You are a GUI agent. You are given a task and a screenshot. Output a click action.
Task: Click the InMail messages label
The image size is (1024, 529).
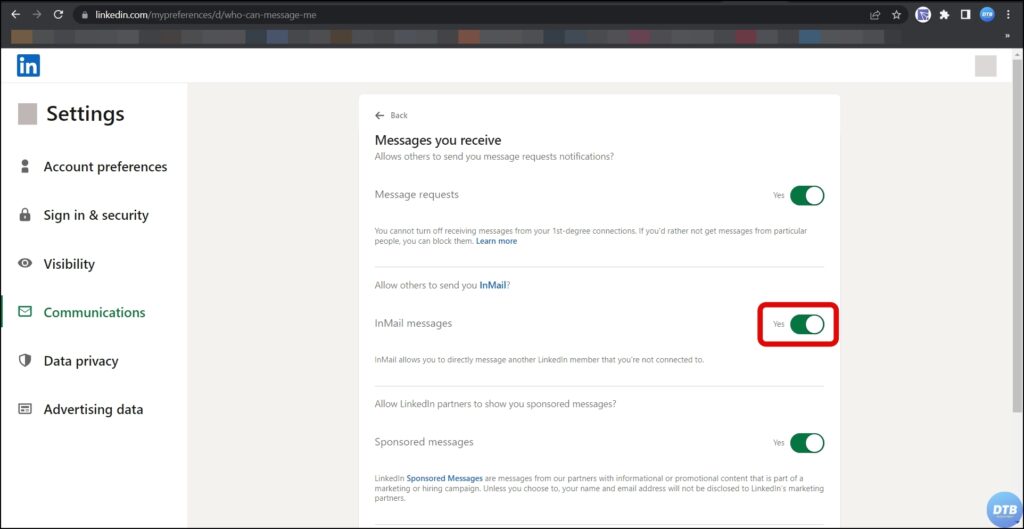[x=413, y=323]
